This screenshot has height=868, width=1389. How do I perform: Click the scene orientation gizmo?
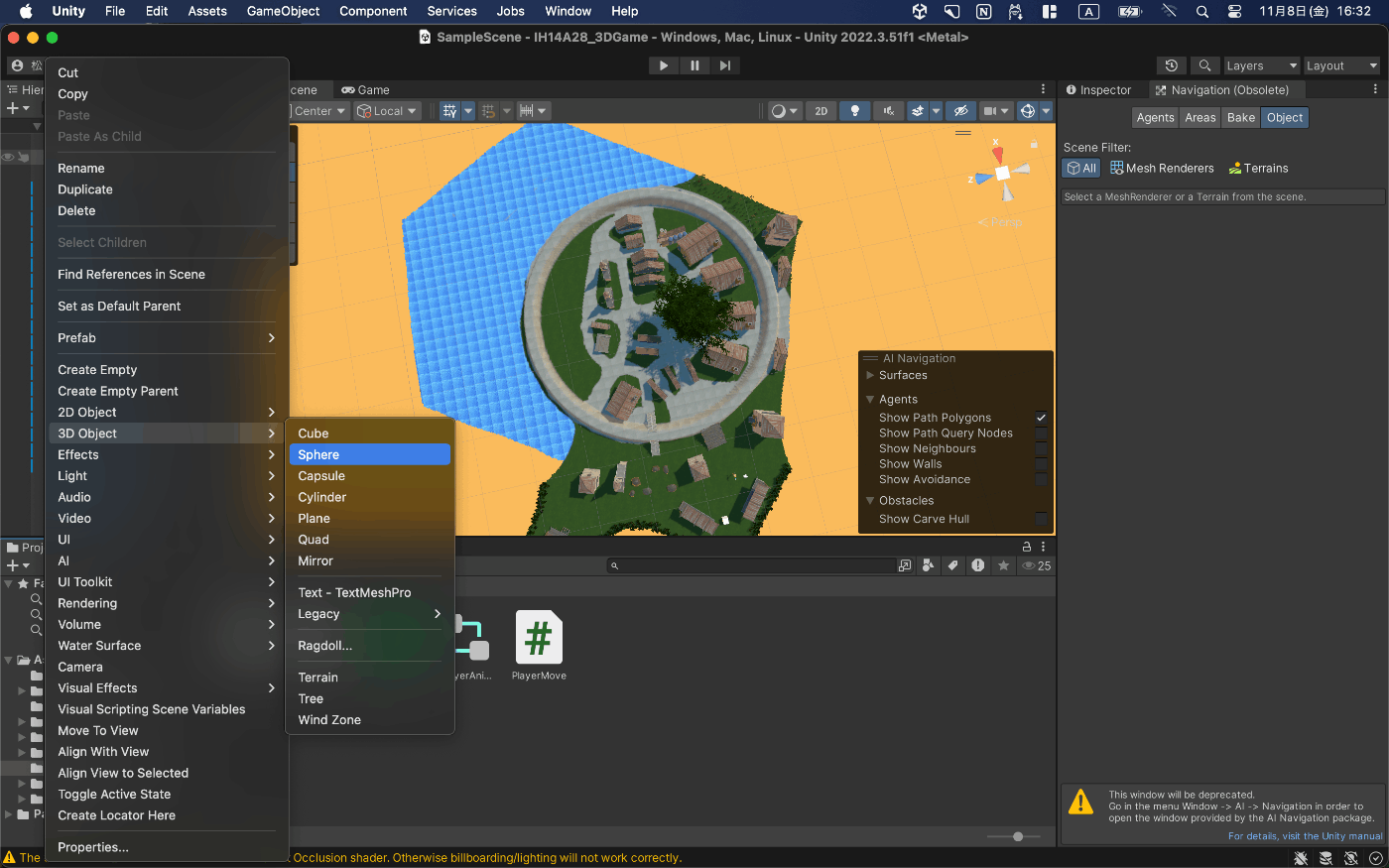pyautogui.click(x=1002, y=173)
